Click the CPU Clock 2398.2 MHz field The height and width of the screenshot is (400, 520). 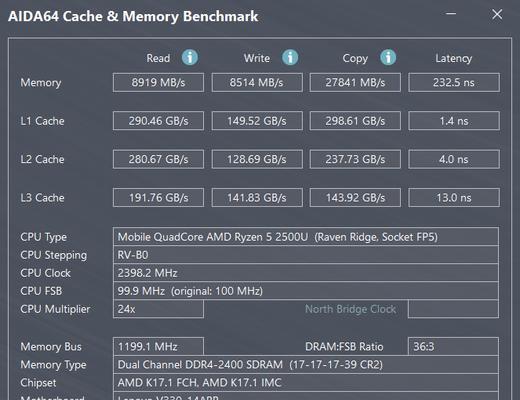[306, 273]
